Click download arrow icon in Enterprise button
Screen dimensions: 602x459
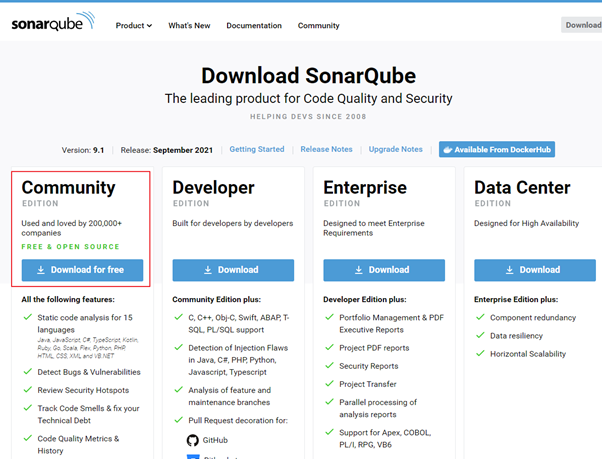click(x=359, y=270)
